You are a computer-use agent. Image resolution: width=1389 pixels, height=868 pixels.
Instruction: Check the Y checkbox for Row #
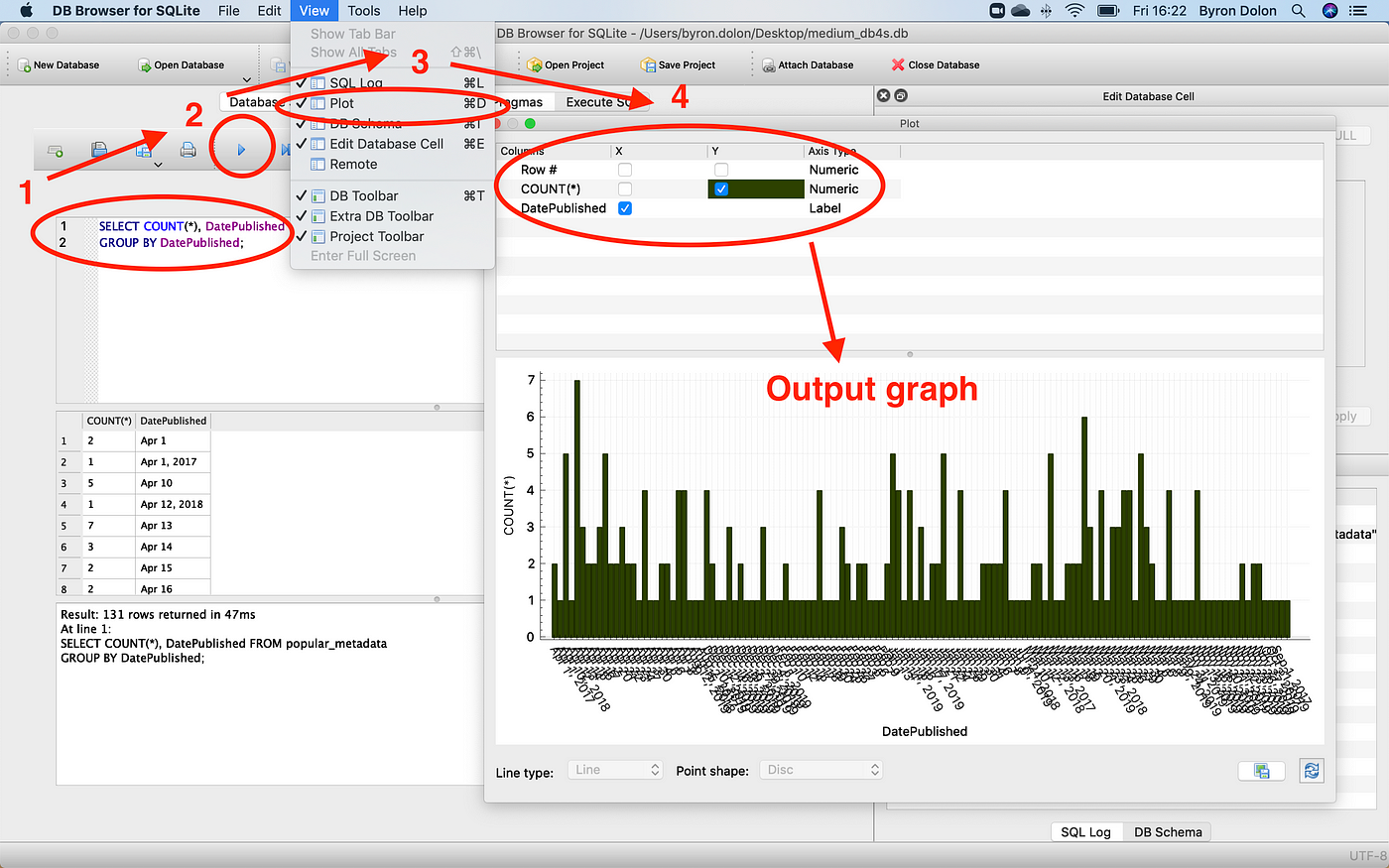click(721, 170)
